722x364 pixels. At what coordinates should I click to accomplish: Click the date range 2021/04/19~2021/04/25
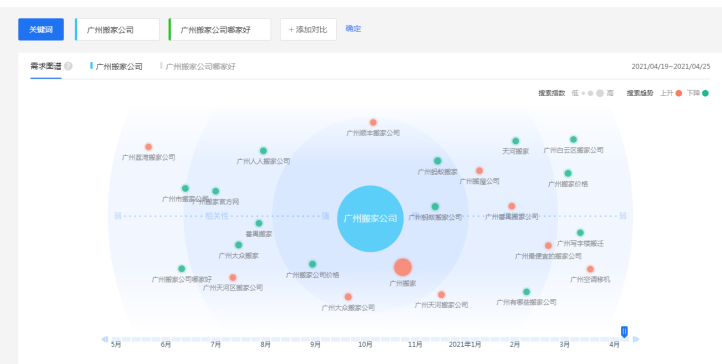(670, 66)
